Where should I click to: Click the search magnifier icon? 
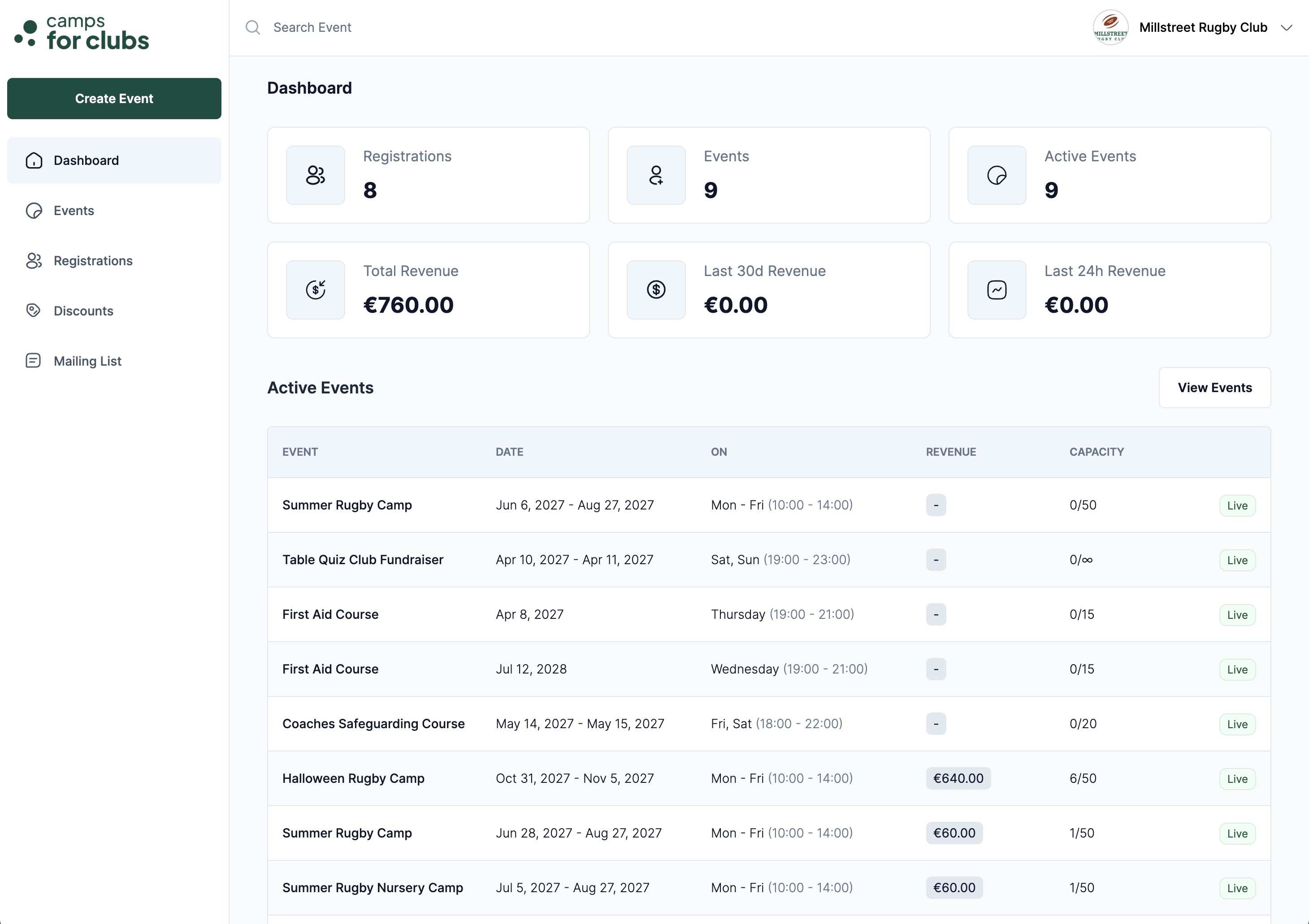pyautogui.click(x=252, y=27)
